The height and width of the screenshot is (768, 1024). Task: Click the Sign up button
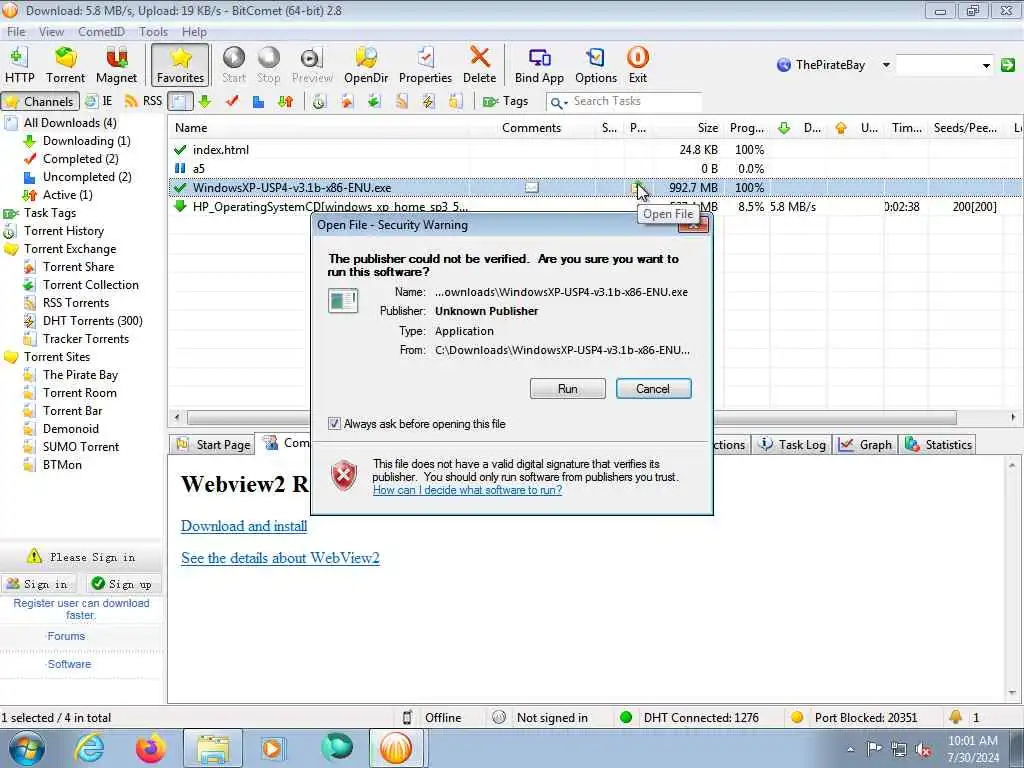tap(122, 584)
